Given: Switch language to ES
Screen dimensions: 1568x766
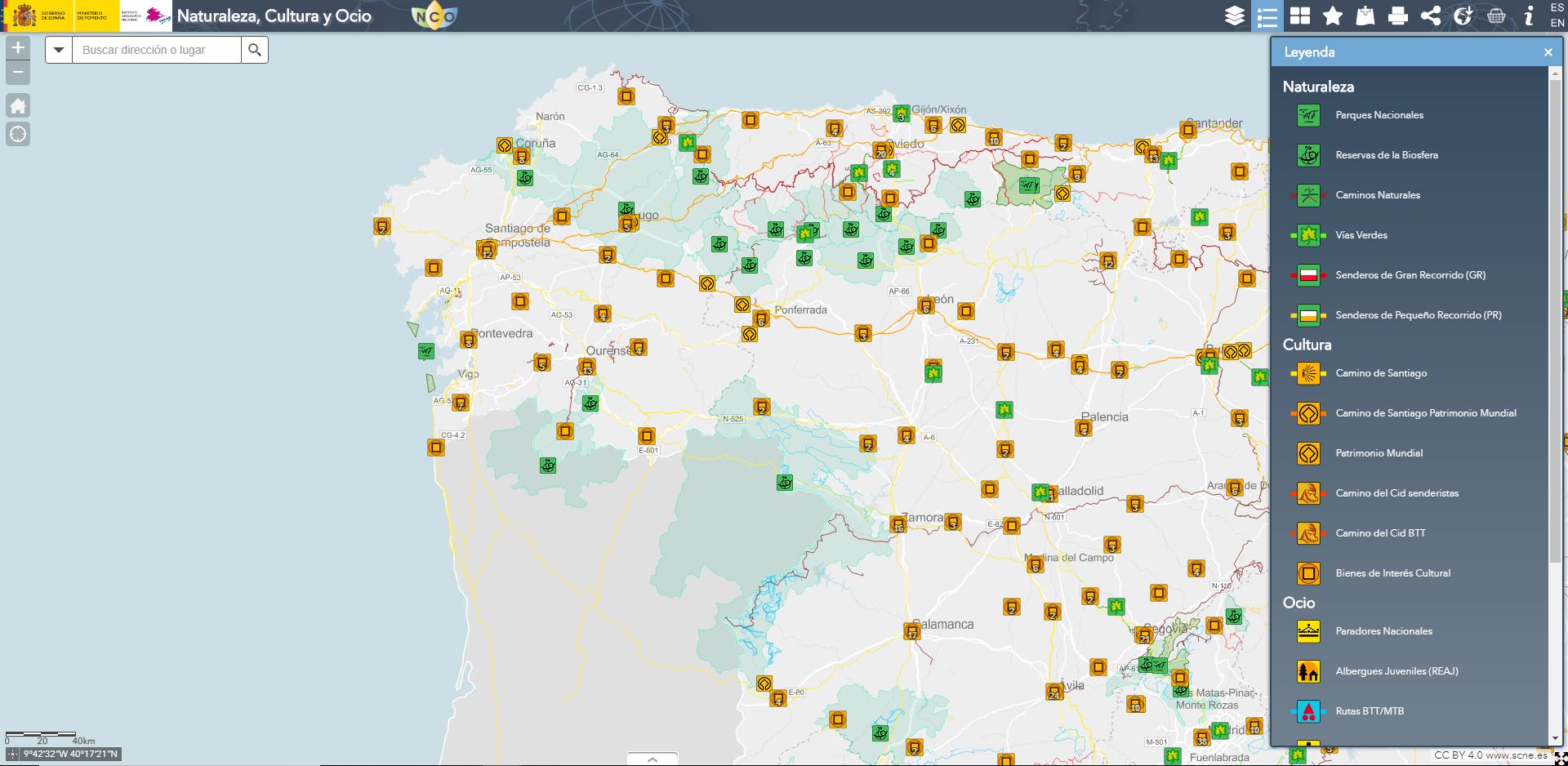Looking at the screenshot, I should click(x=1557, y=8).
